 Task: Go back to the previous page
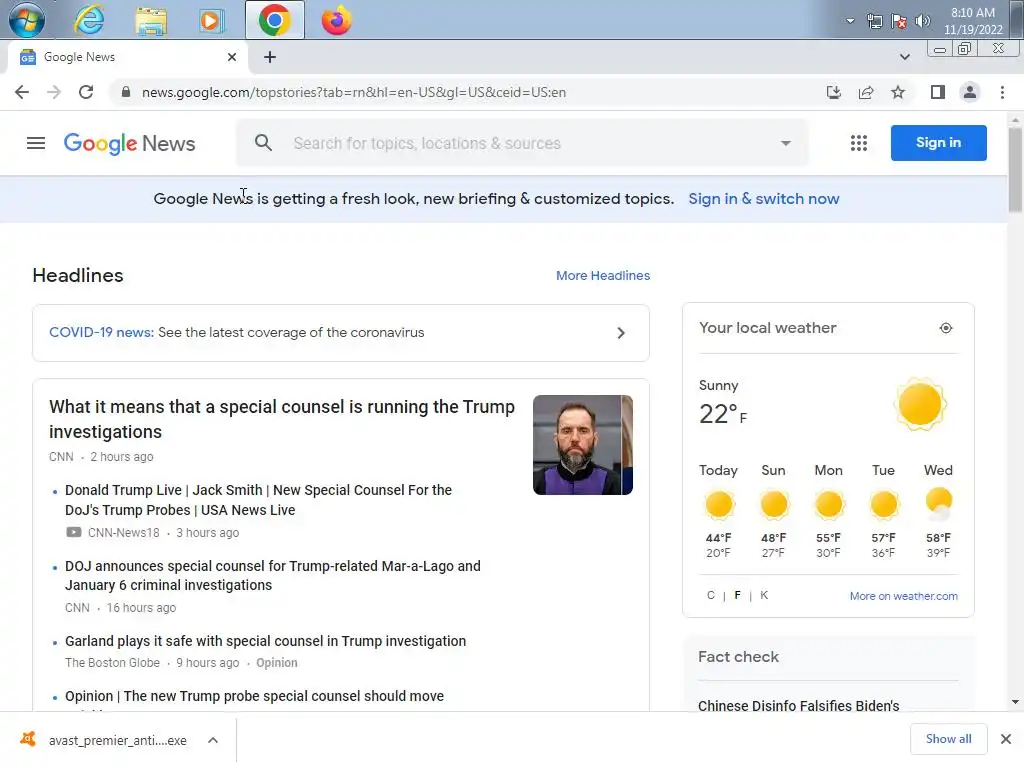[22, 92]
